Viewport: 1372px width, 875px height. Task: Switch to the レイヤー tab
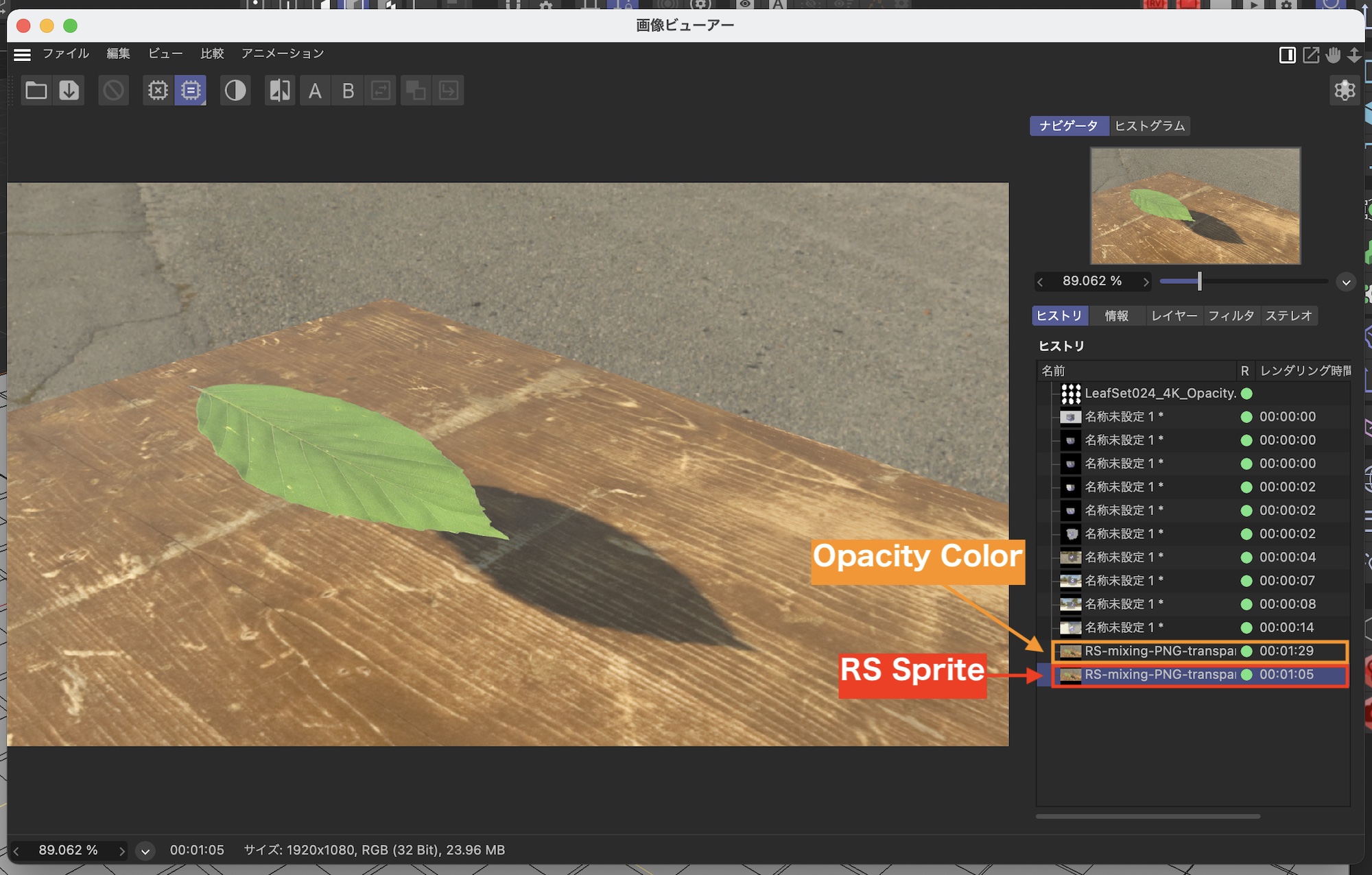[1174, 315]
